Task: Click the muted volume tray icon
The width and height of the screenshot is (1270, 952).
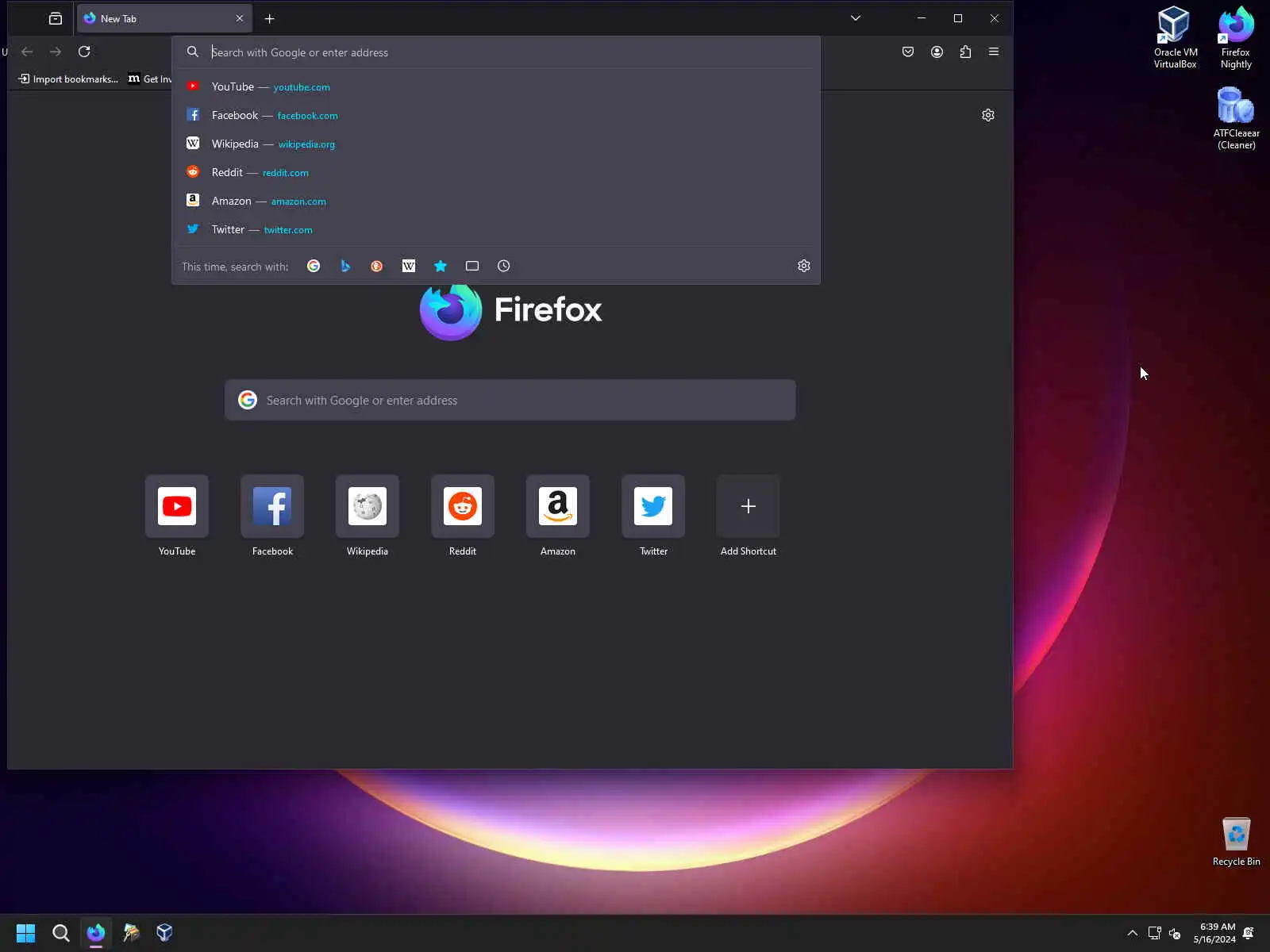Action: click(1176, 933)
